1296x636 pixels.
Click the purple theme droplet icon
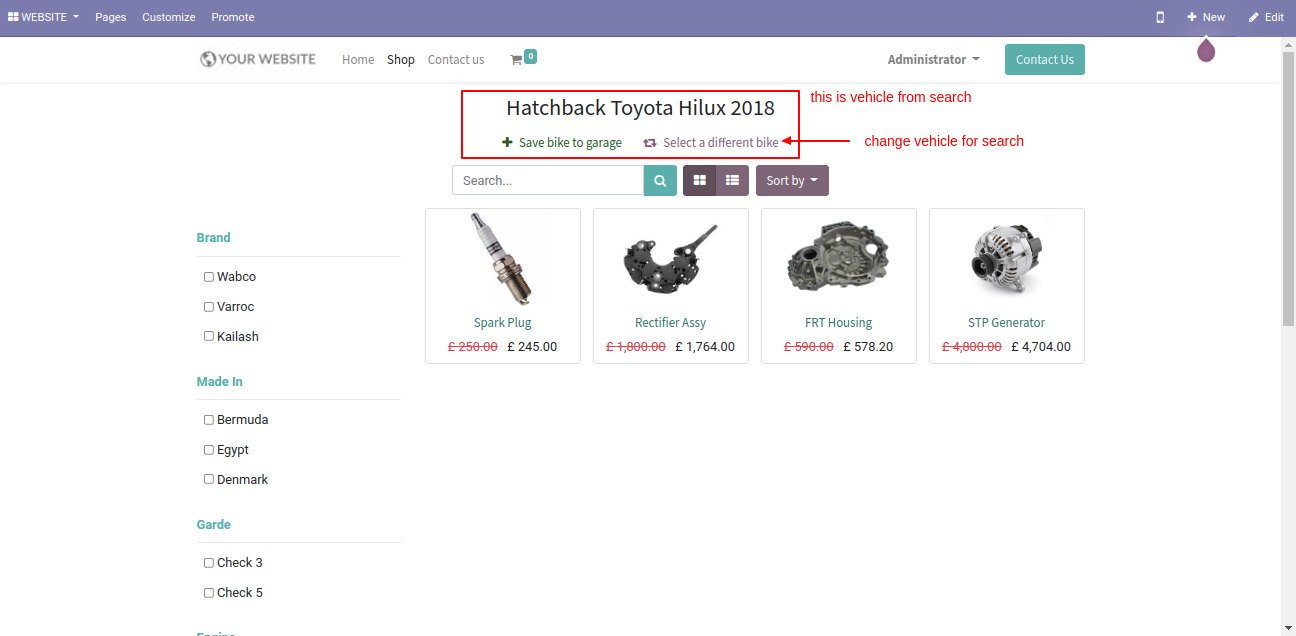point(1206,50)
